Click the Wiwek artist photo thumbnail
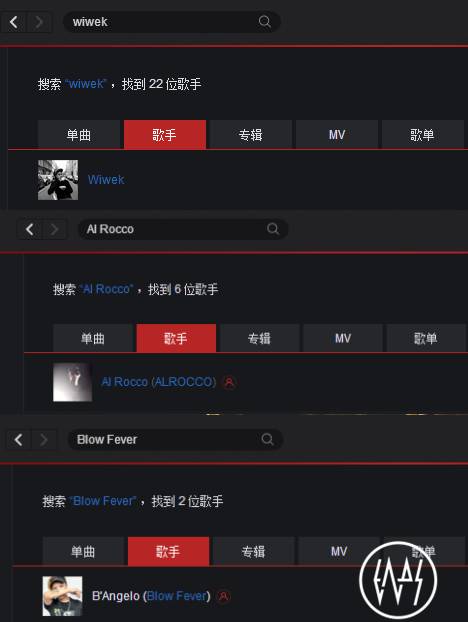The height and width of the screenshot is (622, 468). [x=58, y=180]
